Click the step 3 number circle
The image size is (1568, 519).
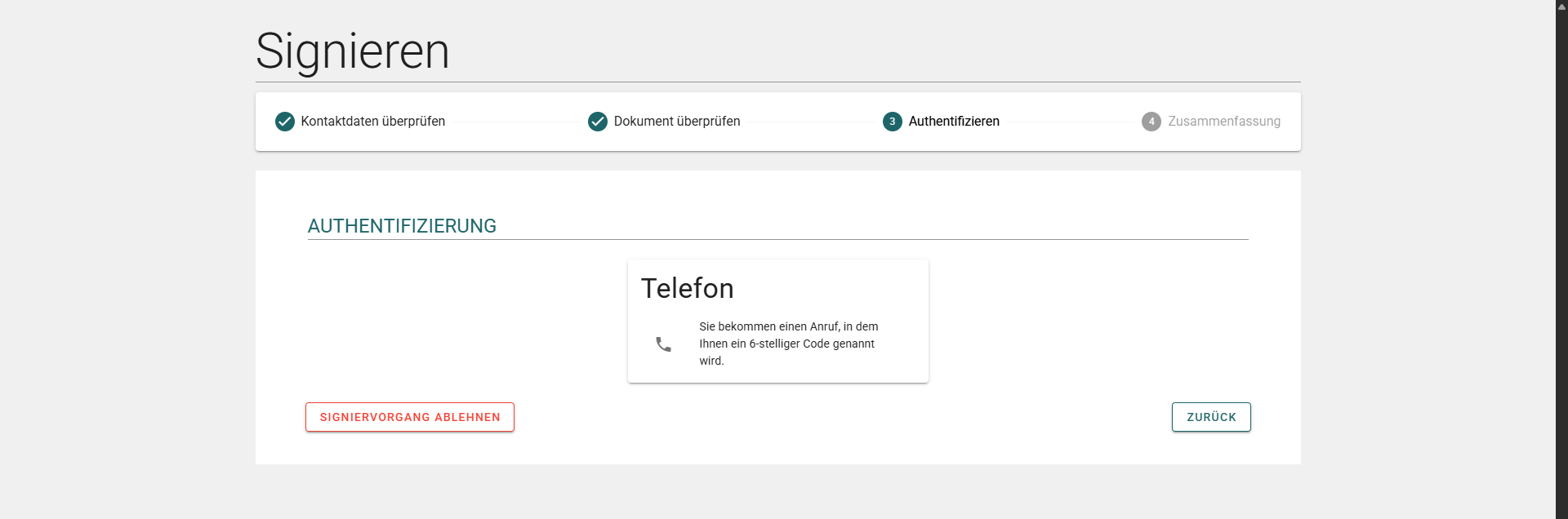click(x=892, y=122)
